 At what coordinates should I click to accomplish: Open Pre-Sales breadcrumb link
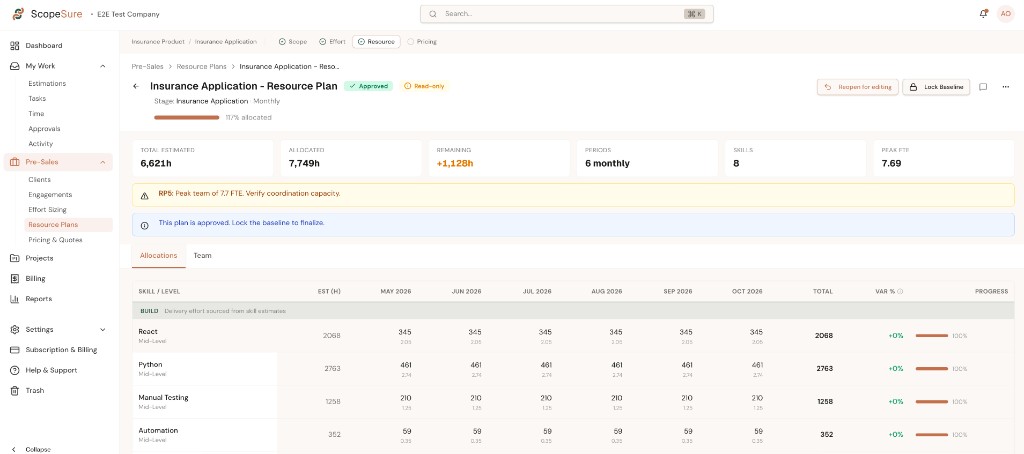[x=148, y=67]
